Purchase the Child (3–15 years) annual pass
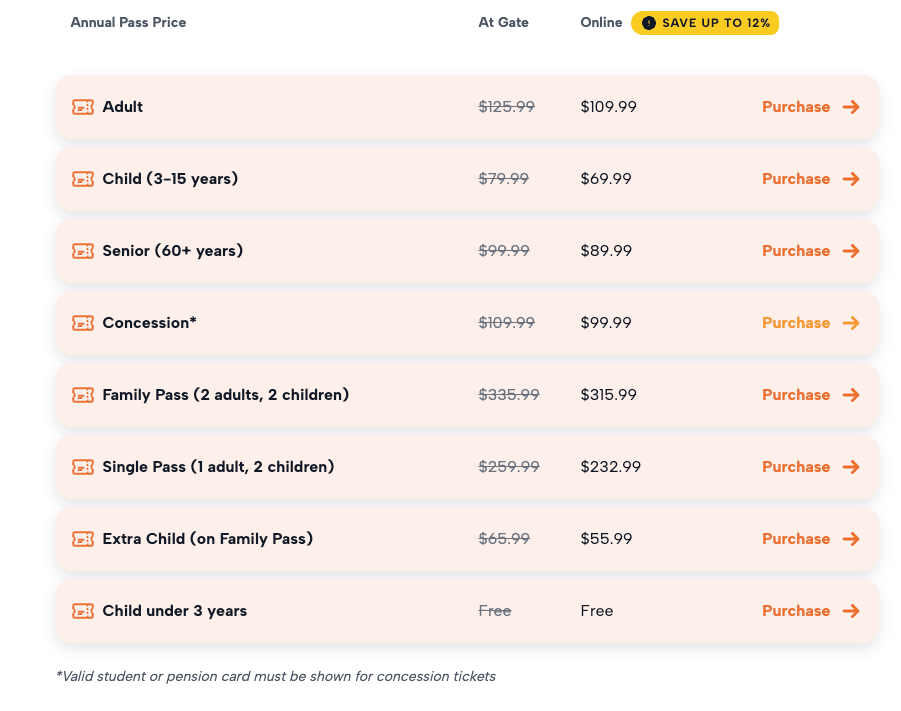This screenshot has height=711, width=901. (x=796, y=179)
